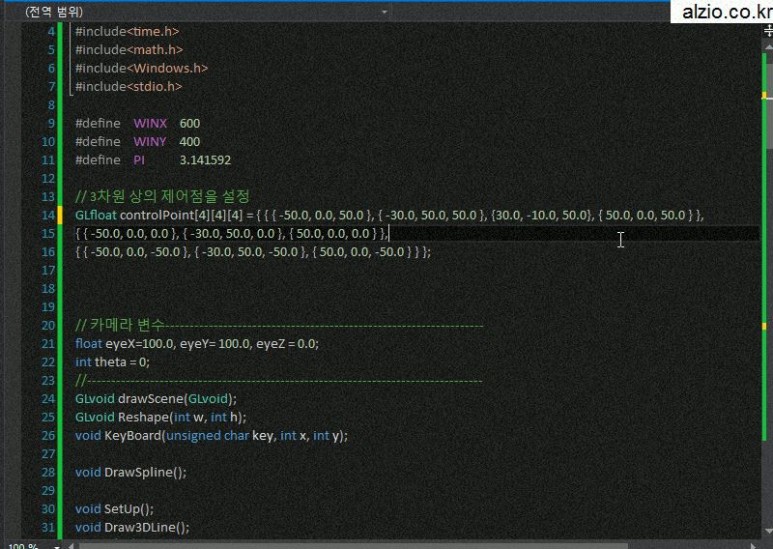The image size is (773, 549).
Task: Place cursor on #include<Windows.h> line
Action: pyautogui.click(x=141, y=68)
